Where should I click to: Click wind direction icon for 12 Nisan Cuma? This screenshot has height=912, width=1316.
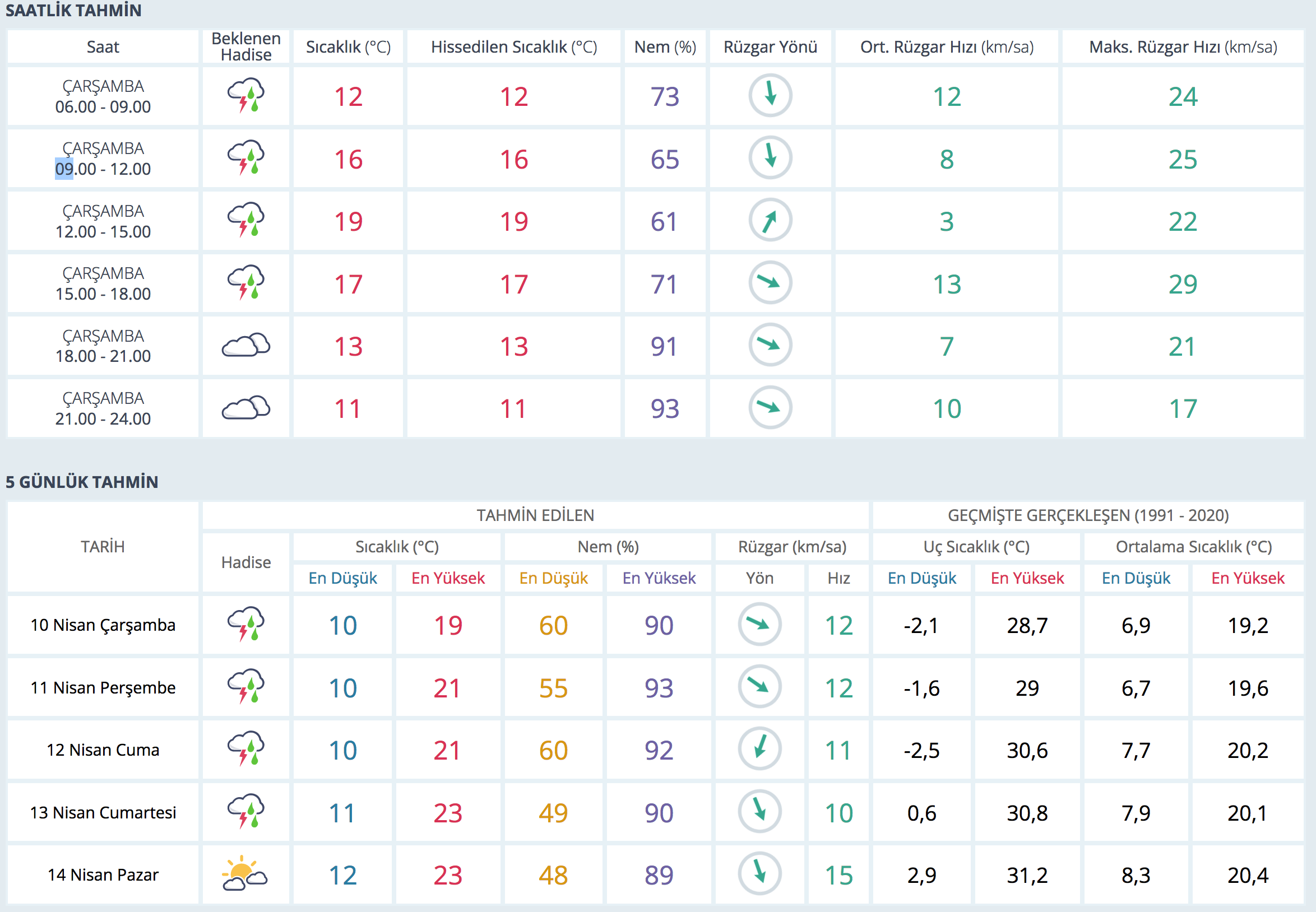tap(759, 748)
